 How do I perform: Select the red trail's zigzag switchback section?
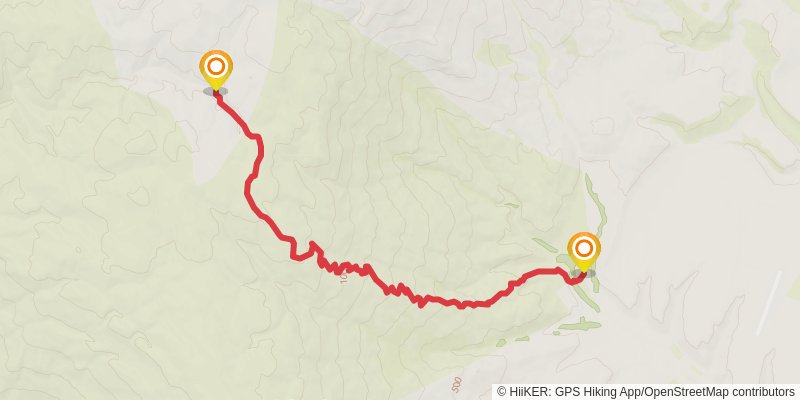coord(367,273)
